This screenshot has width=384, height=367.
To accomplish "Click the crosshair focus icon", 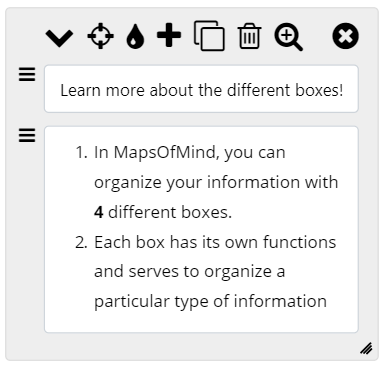I will click(x=100, y=36).
